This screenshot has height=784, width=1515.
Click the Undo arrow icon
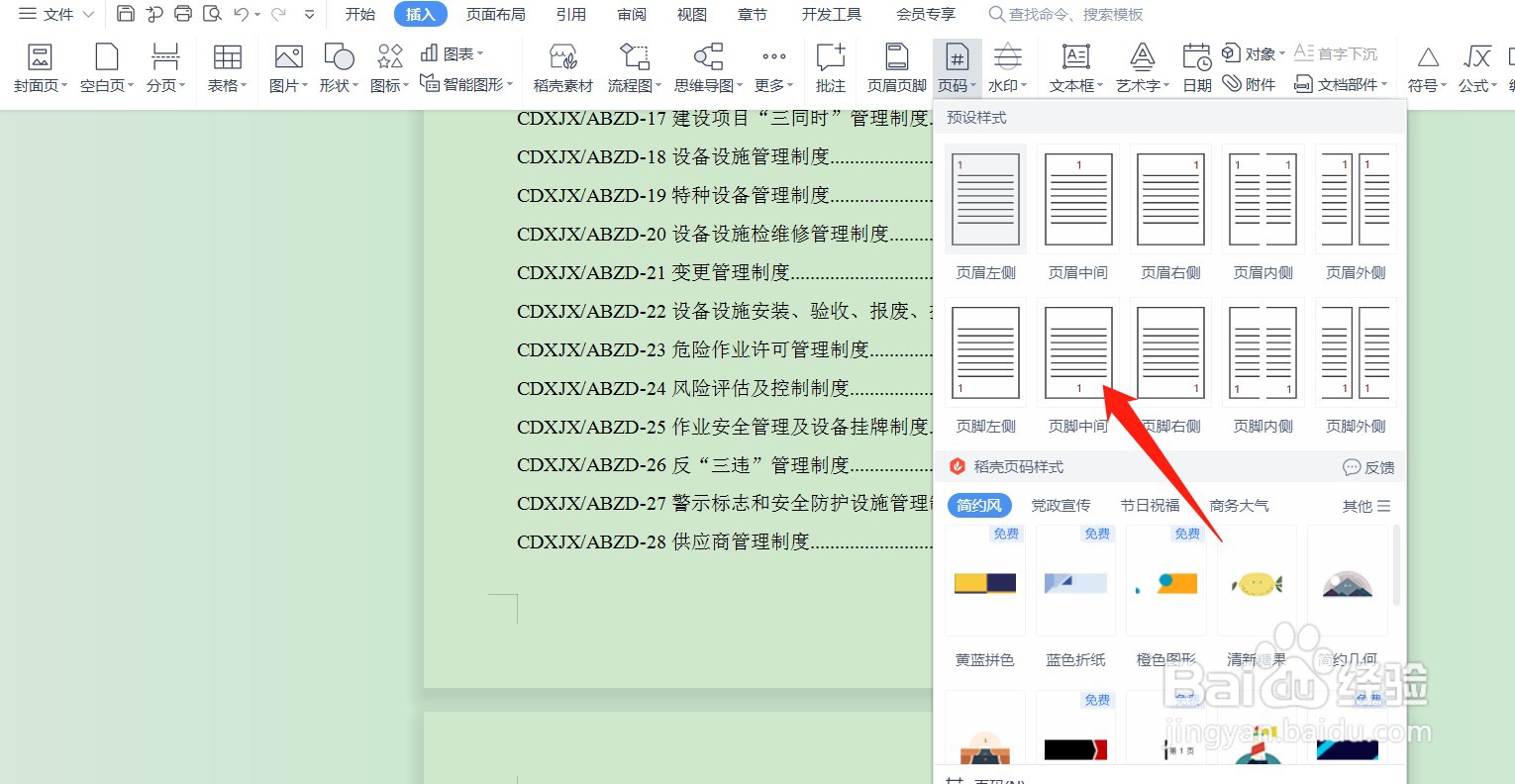tap(241, 14)
